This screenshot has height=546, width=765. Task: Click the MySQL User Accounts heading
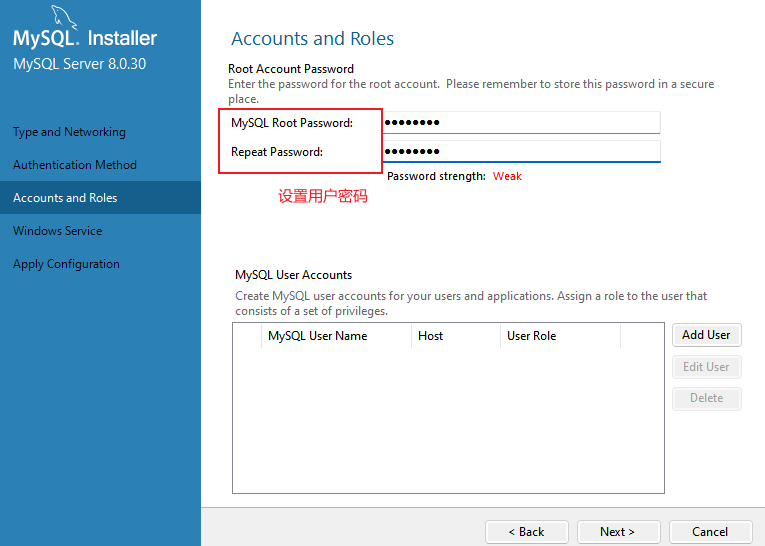coord(293,275)
